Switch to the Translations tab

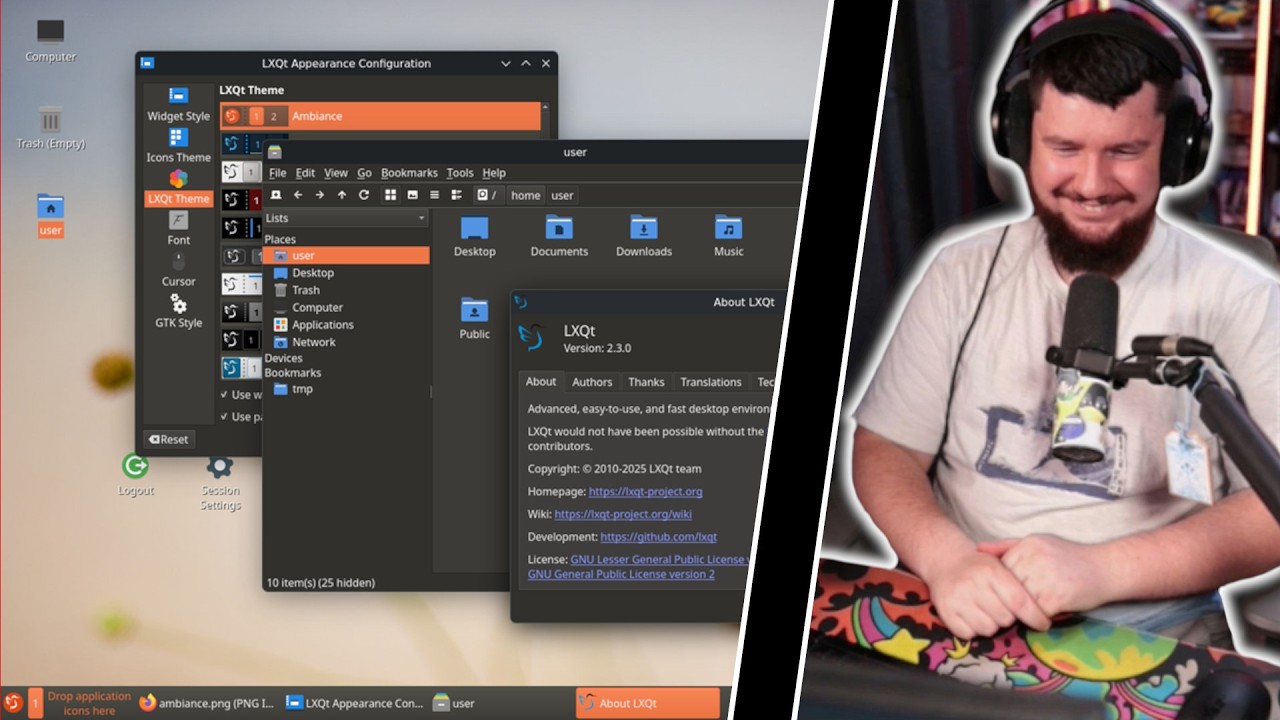point(711,382)
